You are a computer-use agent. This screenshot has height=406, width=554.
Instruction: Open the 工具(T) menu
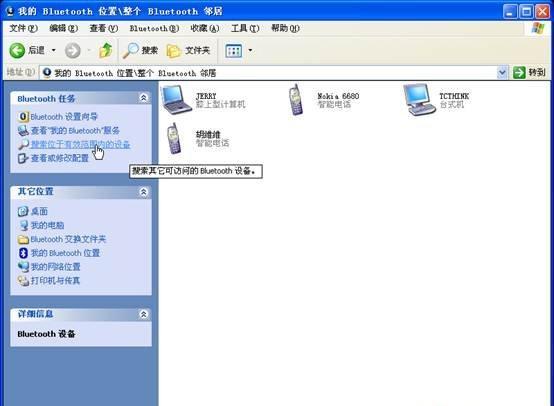coord(245,28)
